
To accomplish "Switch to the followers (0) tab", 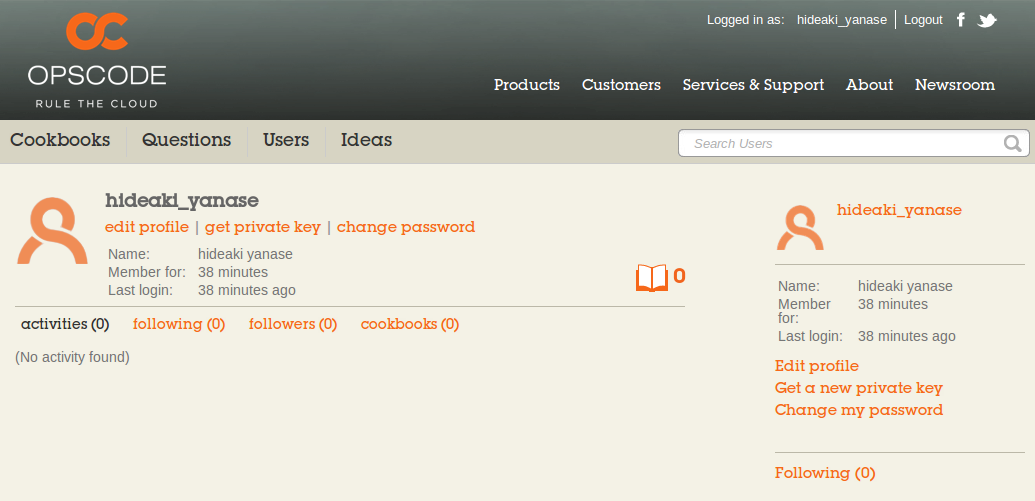I will 293,324.
